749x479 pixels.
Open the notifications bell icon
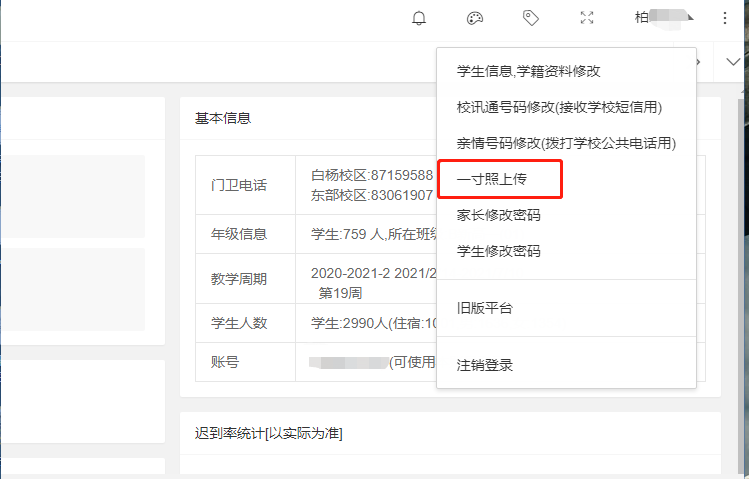tap(419, 18)
